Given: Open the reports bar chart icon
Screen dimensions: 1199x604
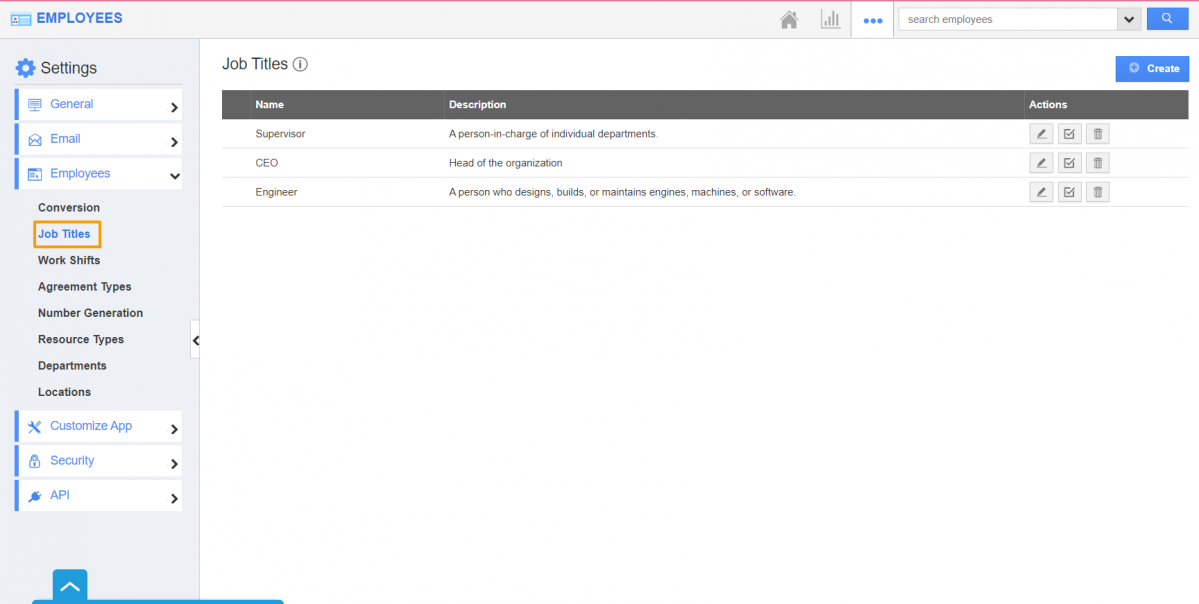Looking at the screenshot, I should pyautogui.click(x=830, y=20).
